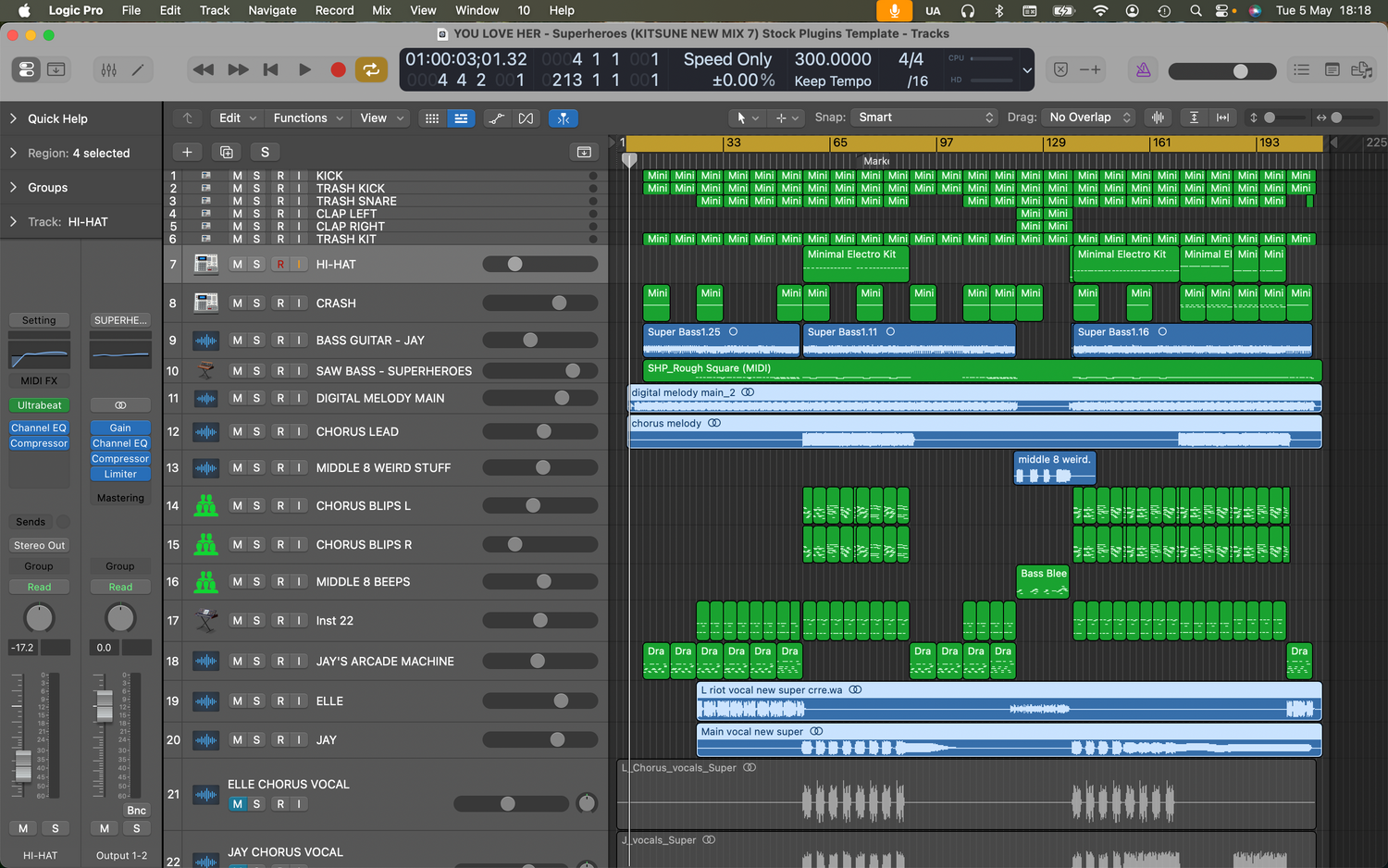Open the Drag No Overlap dropdown
This screenshot has height=868, width=1388.
point(1090,118)
